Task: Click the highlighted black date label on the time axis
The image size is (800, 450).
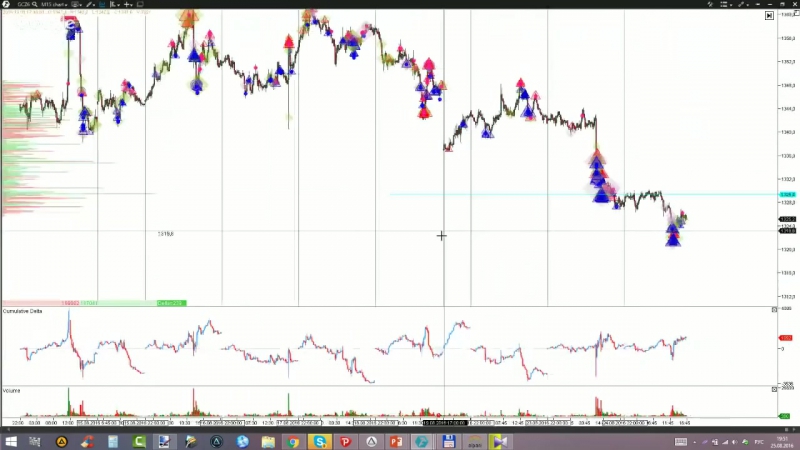Action: point(445,423)
